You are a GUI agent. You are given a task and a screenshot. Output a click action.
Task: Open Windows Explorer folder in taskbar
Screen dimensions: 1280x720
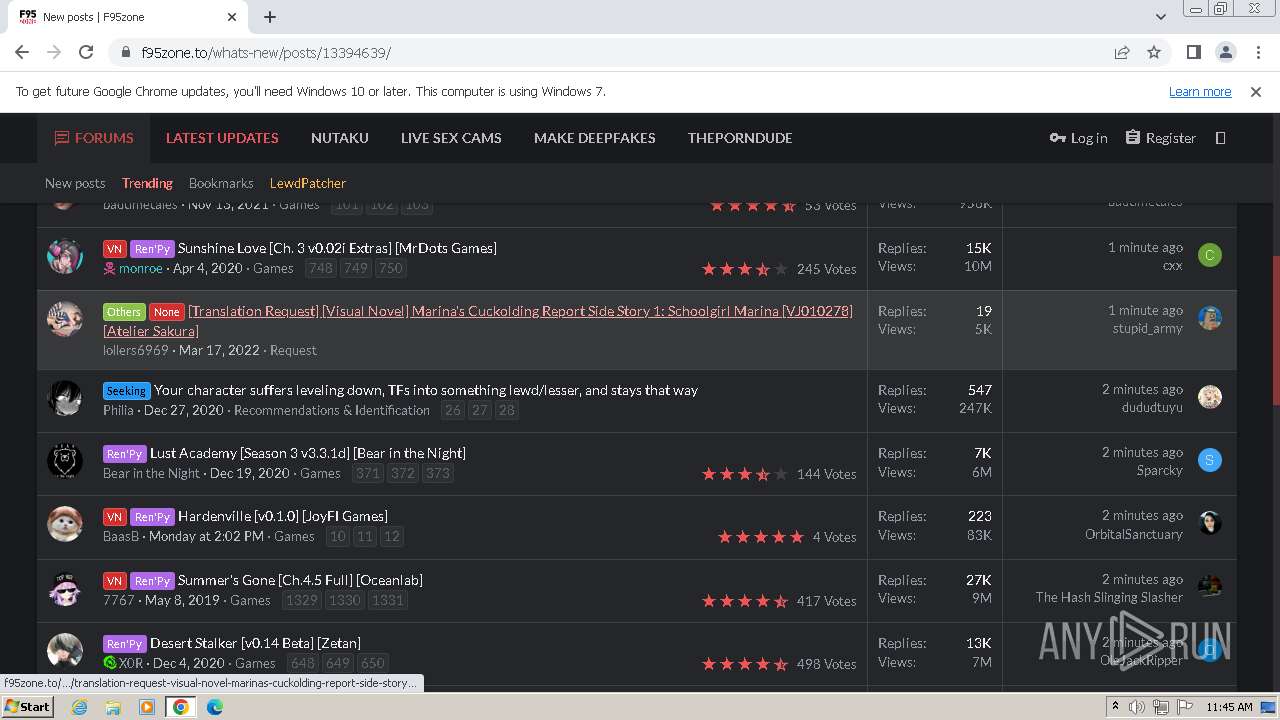(x=113, y=707)
